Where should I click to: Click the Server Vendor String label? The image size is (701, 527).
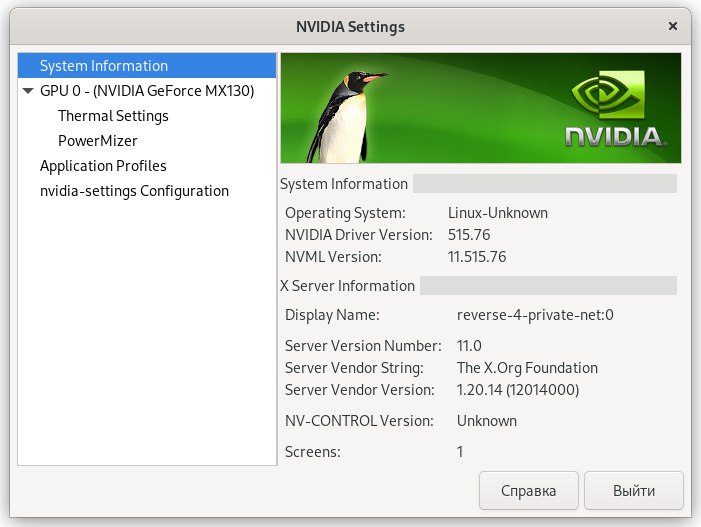coord(354,367)
